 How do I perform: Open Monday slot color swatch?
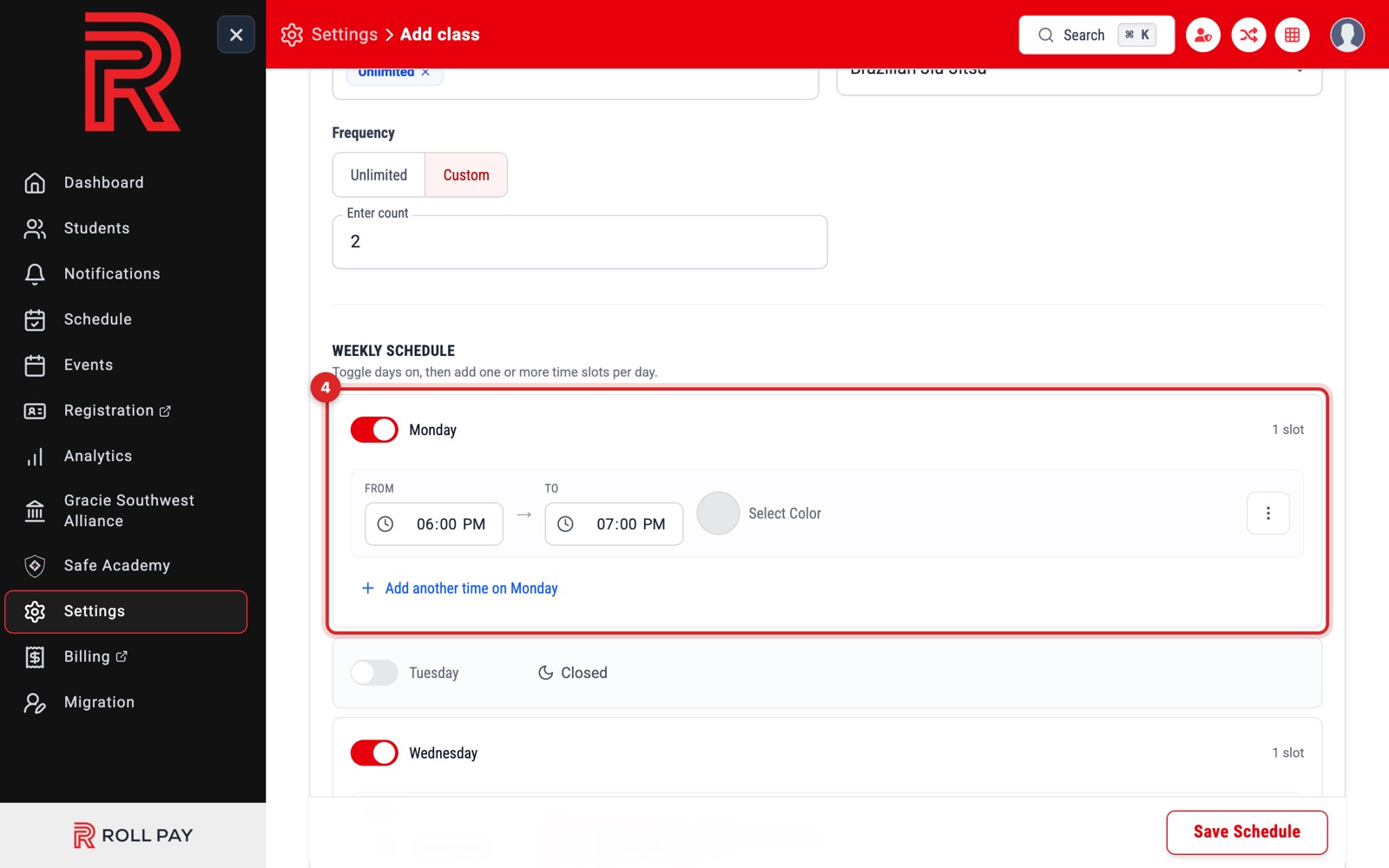[718, 513]
